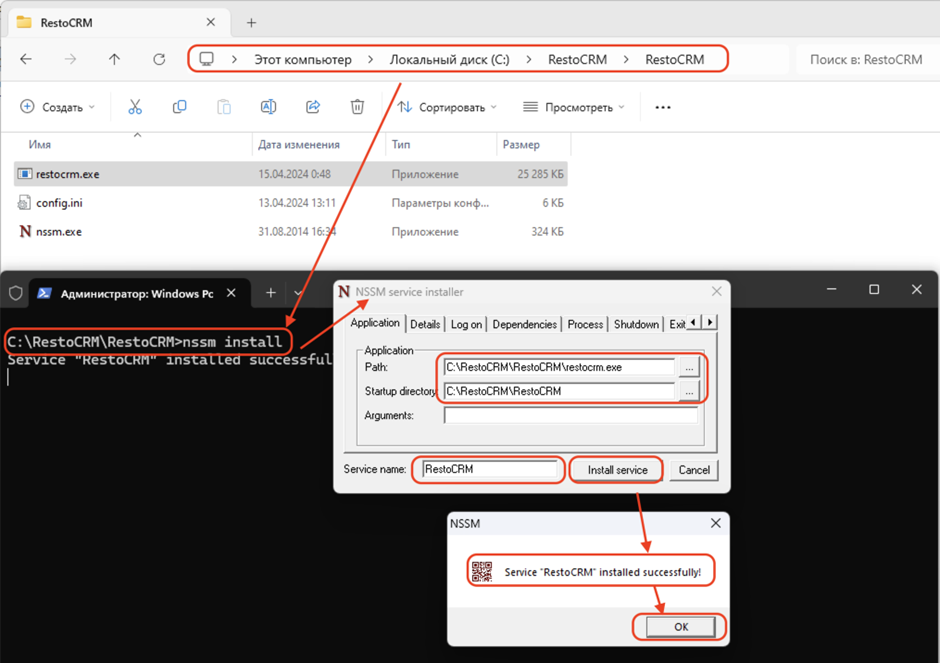Click the Share icon in Explorer toolbar
Viewport: 940px width, 663px height.
(x=313, y=107)
